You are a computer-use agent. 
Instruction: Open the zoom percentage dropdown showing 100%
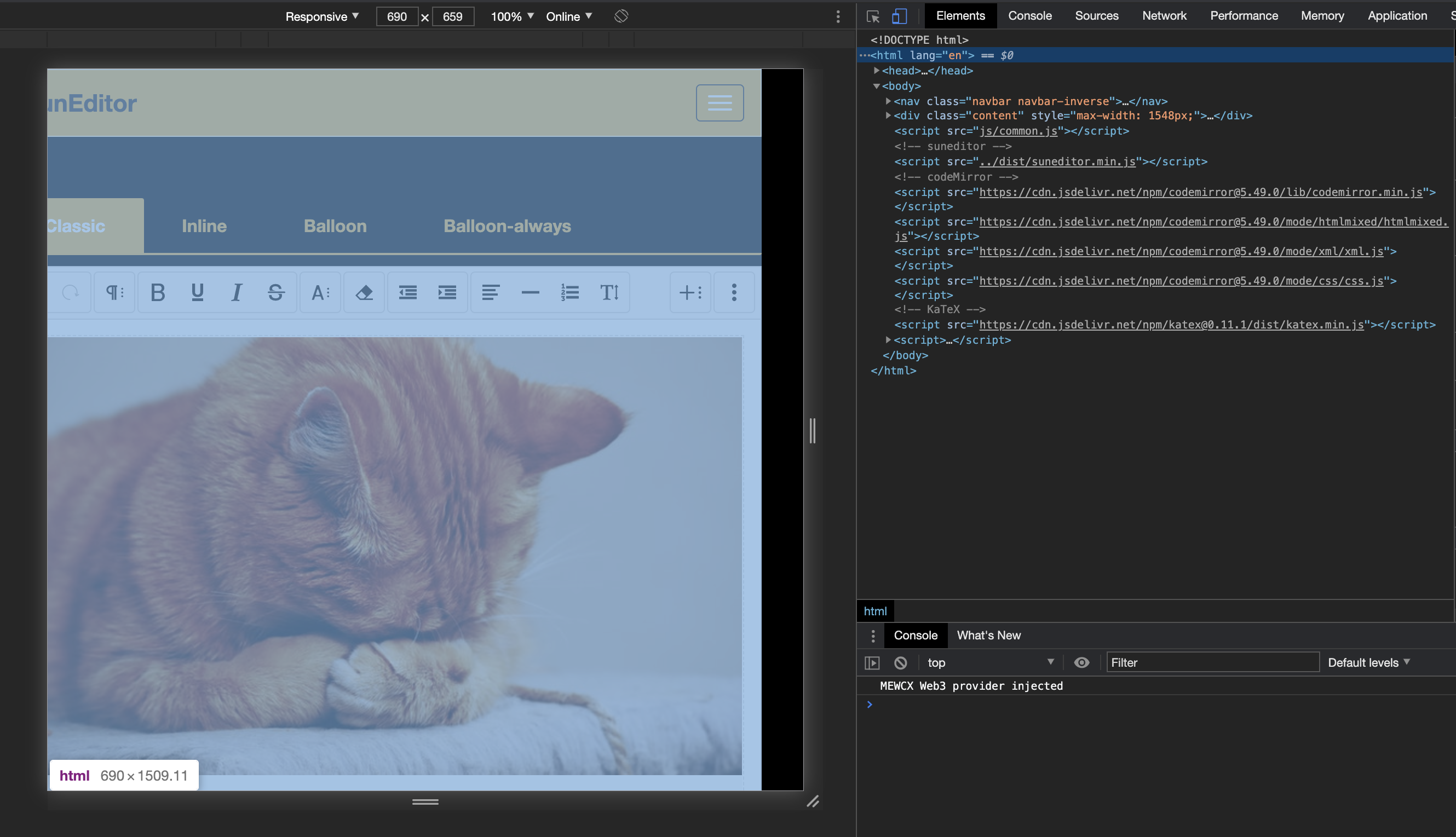point(511,16)
